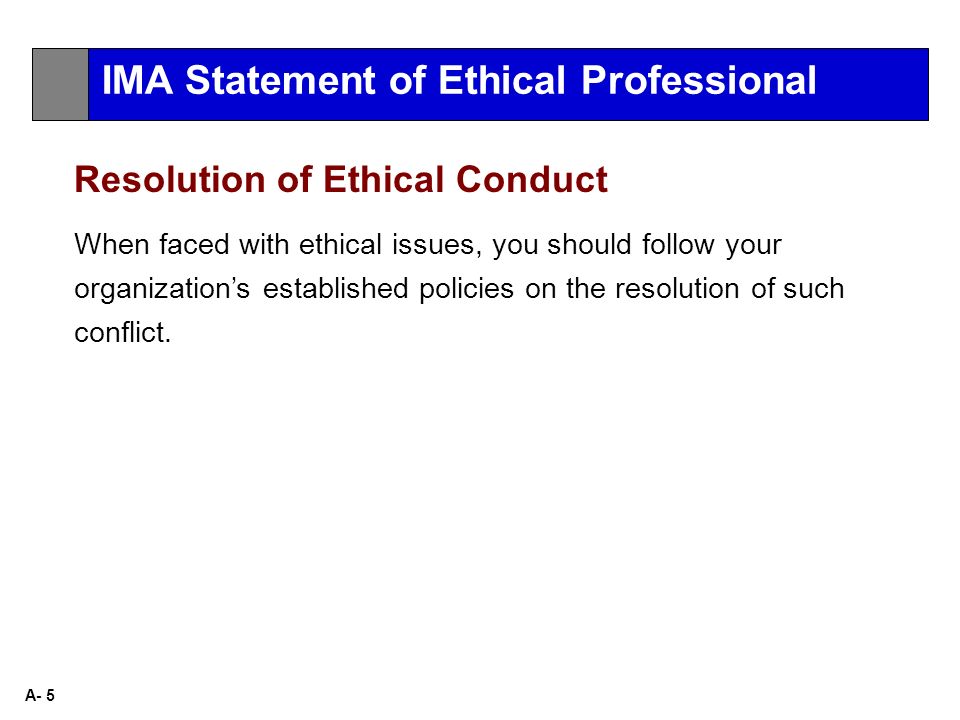
Task: Click the word "Professional" in the title
Action: pos(699,80)
